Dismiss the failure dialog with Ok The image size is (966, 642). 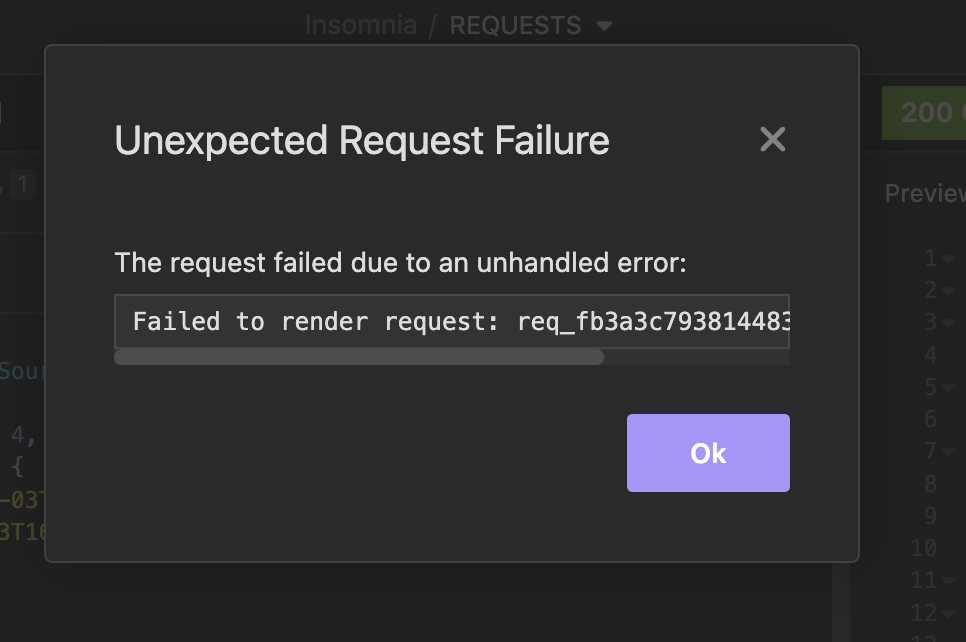[707, 453]
